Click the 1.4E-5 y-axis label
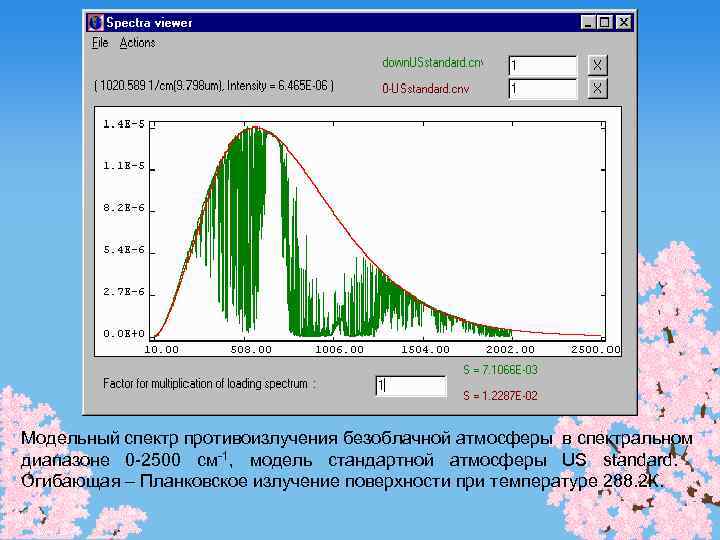Viewport: 720px width, 540px height. pyautogui.click(x=124, y=124)
